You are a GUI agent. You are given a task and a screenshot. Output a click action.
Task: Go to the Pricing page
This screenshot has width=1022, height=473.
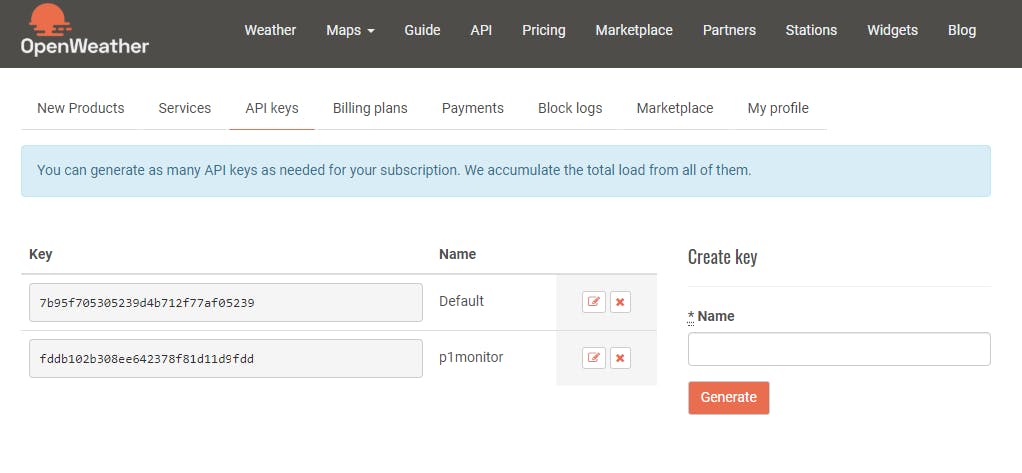543,30
